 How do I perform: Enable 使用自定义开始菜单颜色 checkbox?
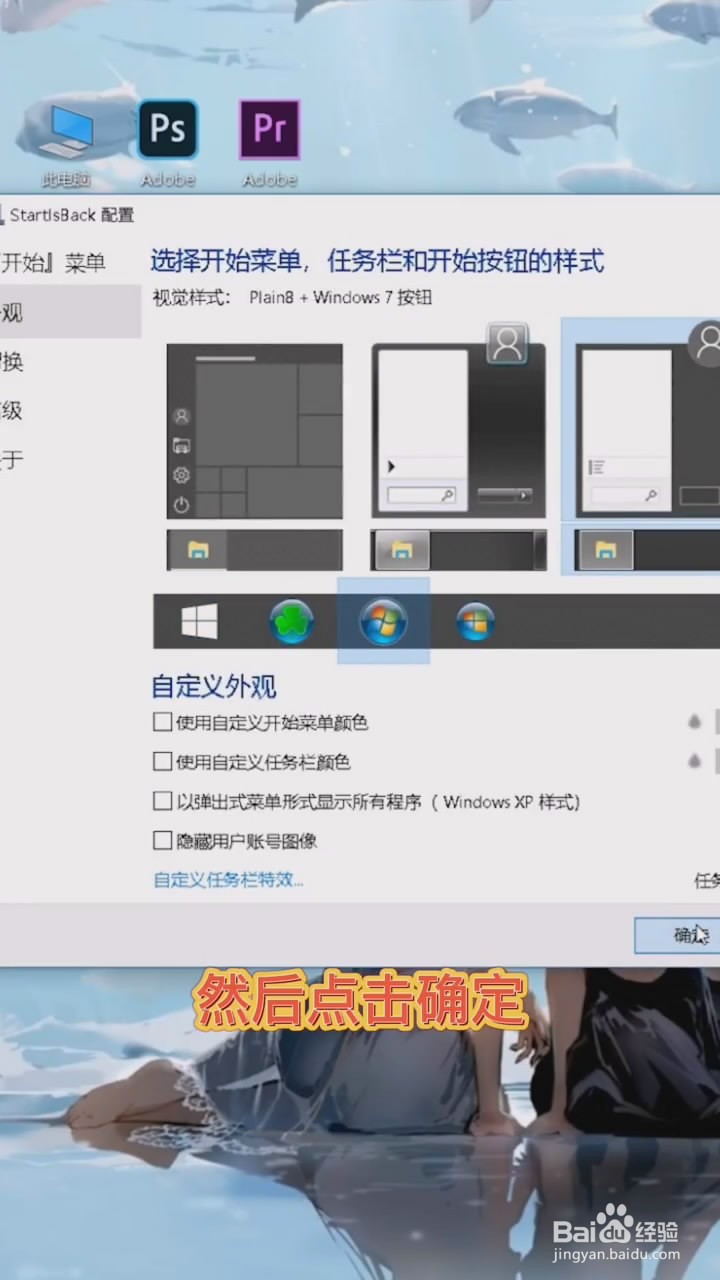(x=162, y=721)
